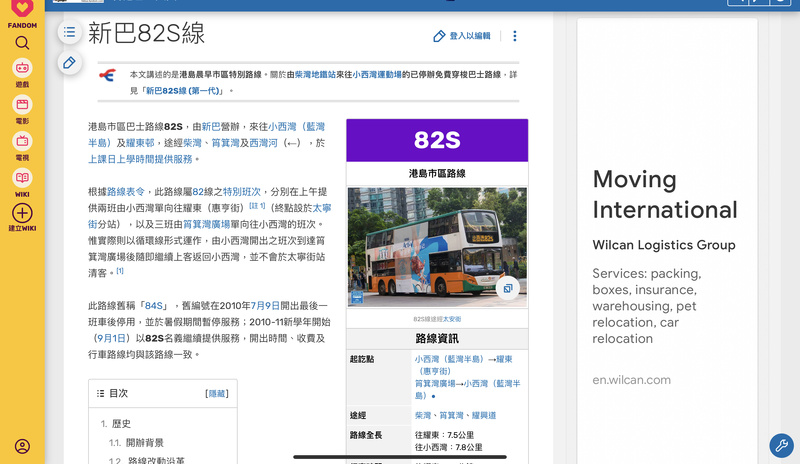The width and height of the screenshot is (800, 464).
Task: Follow the 9月1日 date link
Action: click(x=111, y=338)
